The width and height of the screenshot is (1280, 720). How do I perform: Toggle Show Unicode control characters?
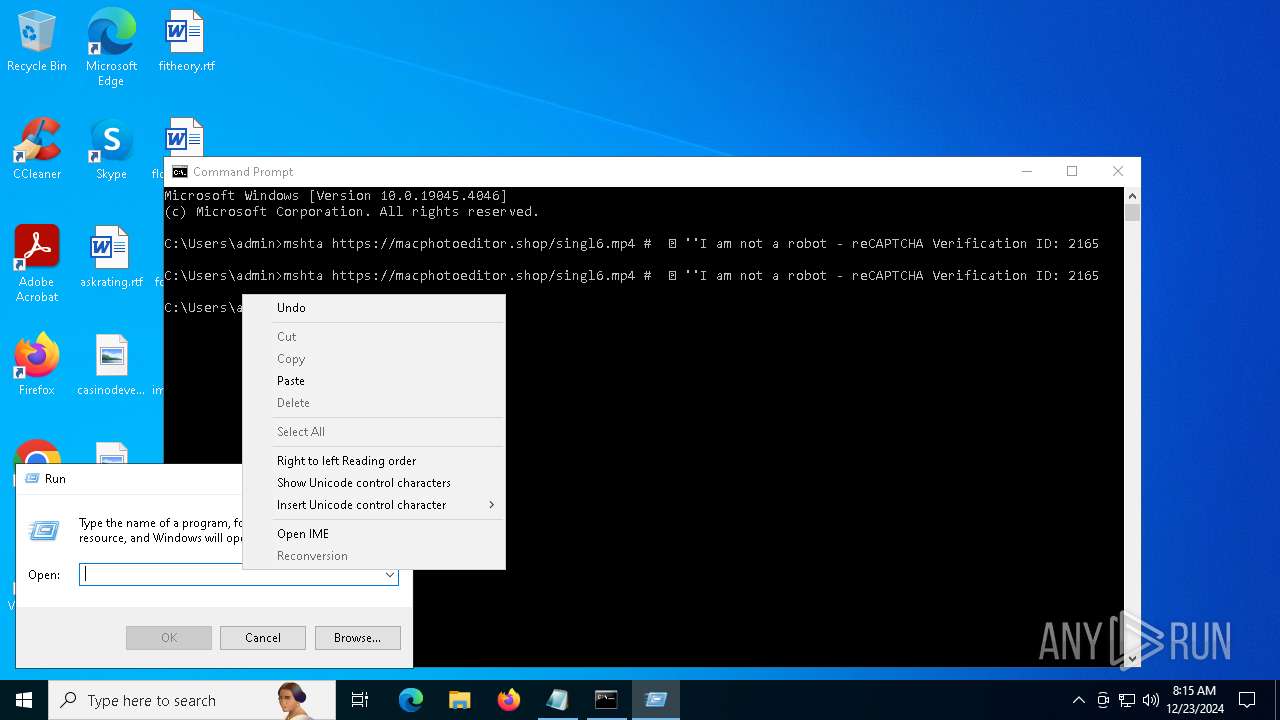374,483
